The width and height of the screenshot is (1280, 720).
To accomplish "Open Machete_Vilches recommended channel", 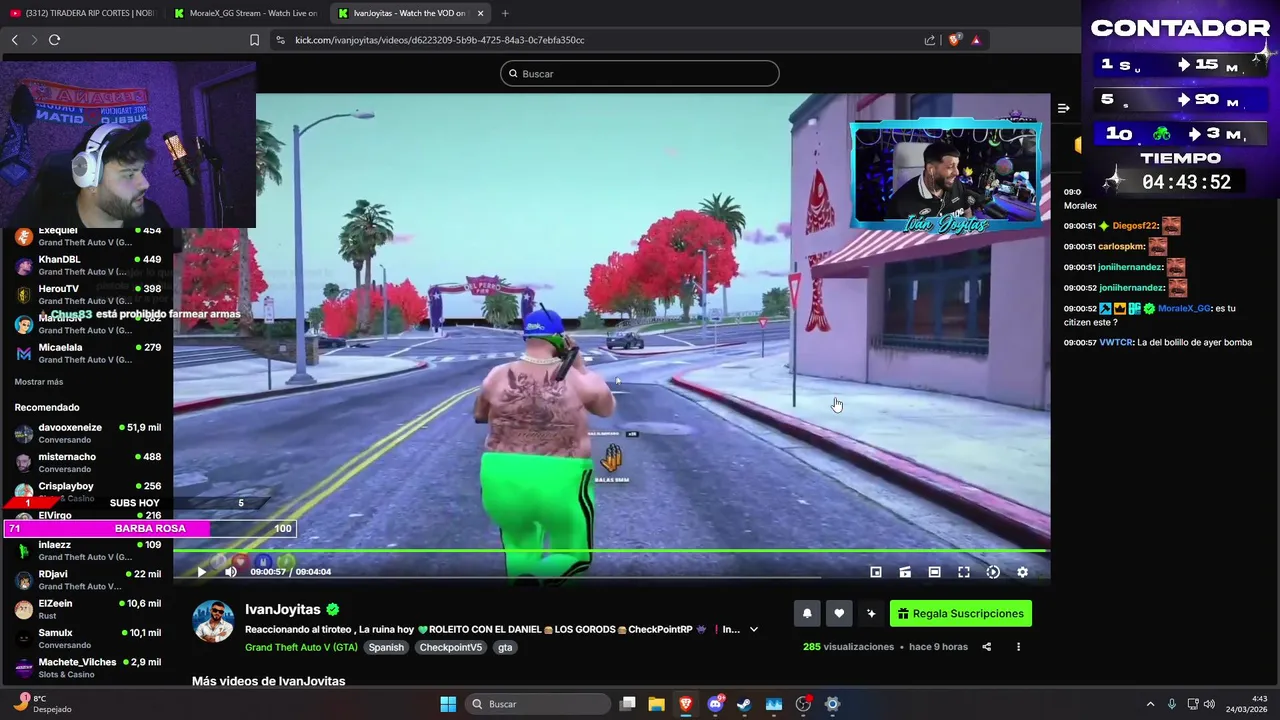I will 88,668.
